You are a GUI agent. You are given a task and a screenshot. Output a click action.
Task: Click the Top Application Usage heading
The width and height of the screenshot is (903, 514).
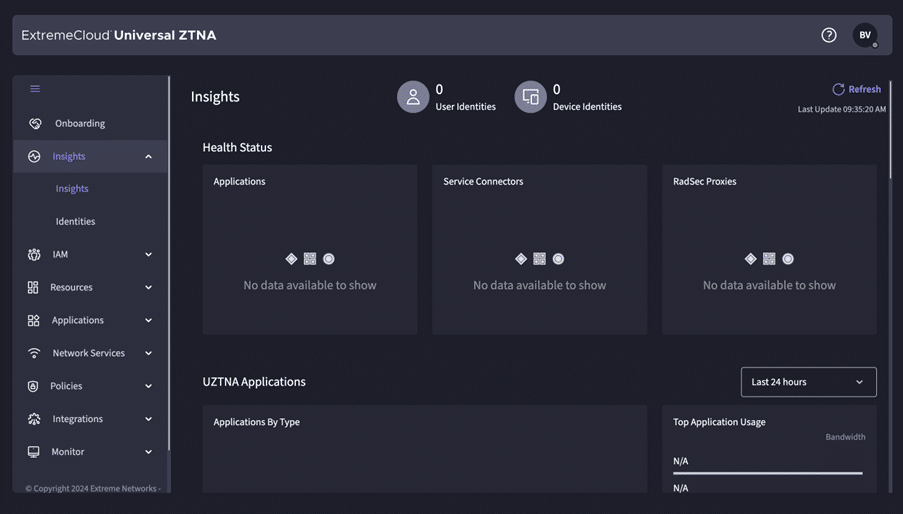[719, 422]
